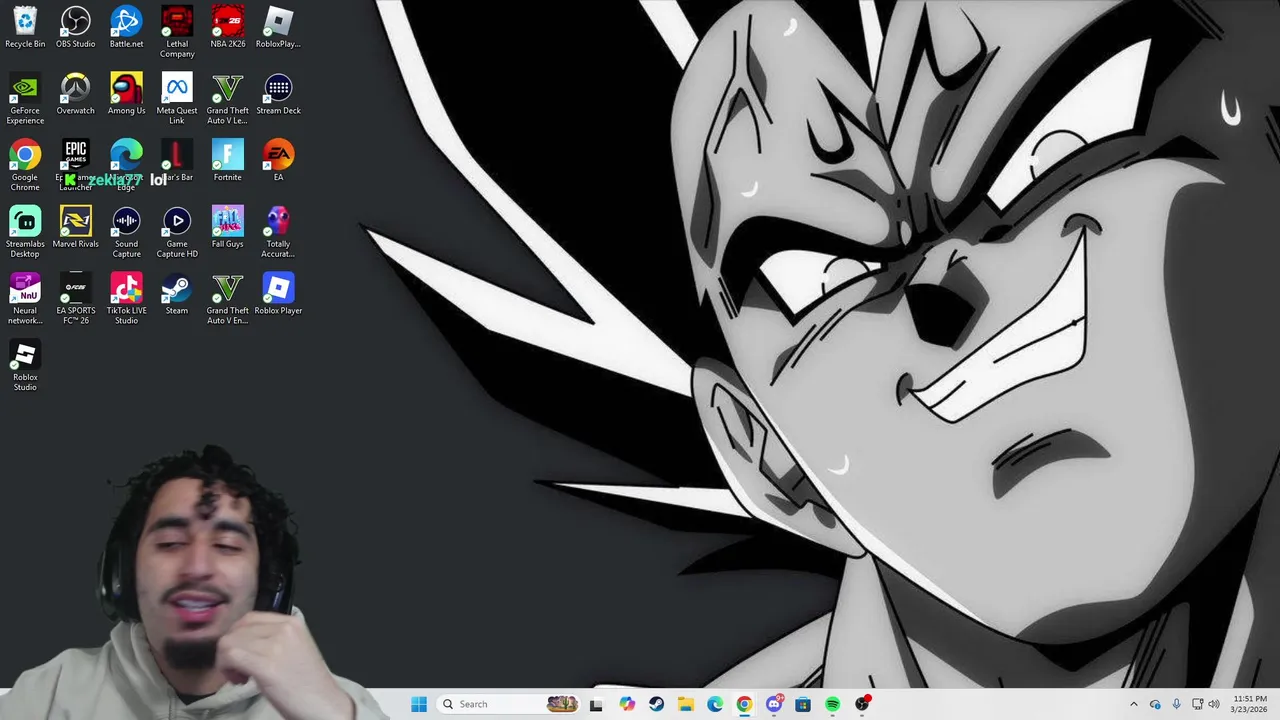The image size is (1280, 720).
Task: Select the Roblox Studio desktop icon
Action: [25, 365]
